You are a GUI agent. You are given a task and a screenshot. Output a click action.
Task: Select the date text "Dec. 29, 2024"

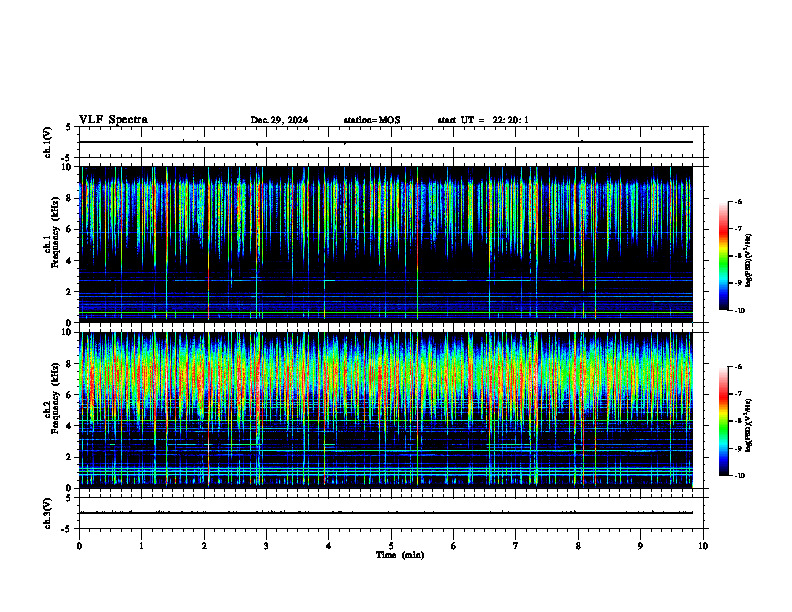(279, 120)
